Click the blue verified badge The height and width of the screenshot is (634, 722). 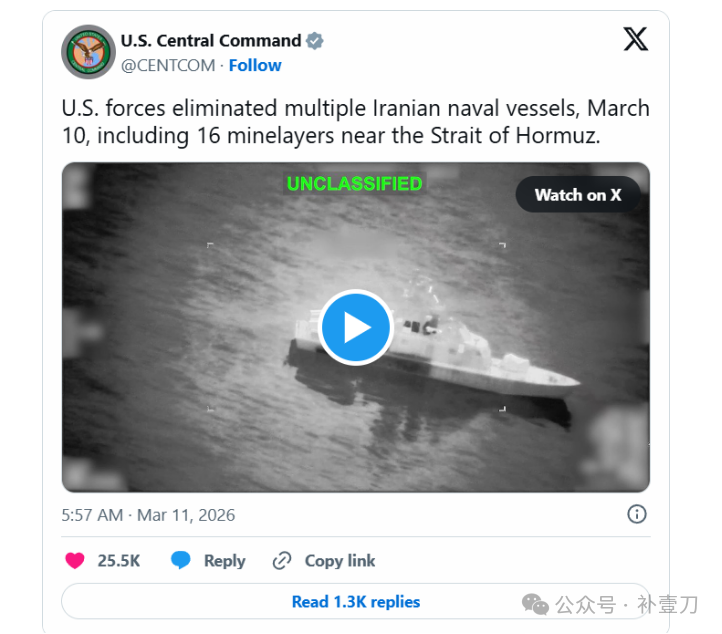315,41
